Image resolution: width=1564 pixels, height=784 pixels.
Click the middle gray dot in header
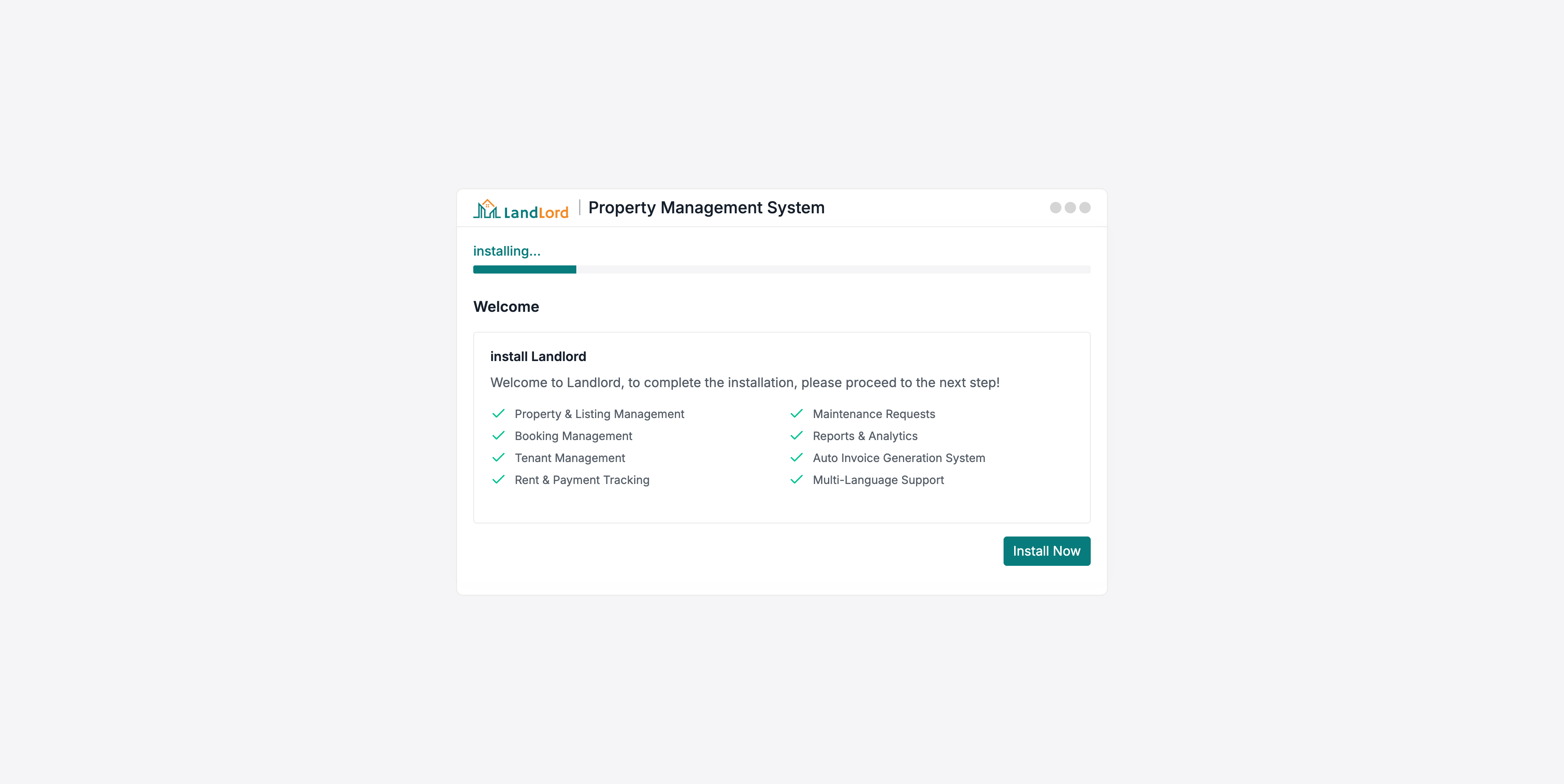pos(1070,208)
